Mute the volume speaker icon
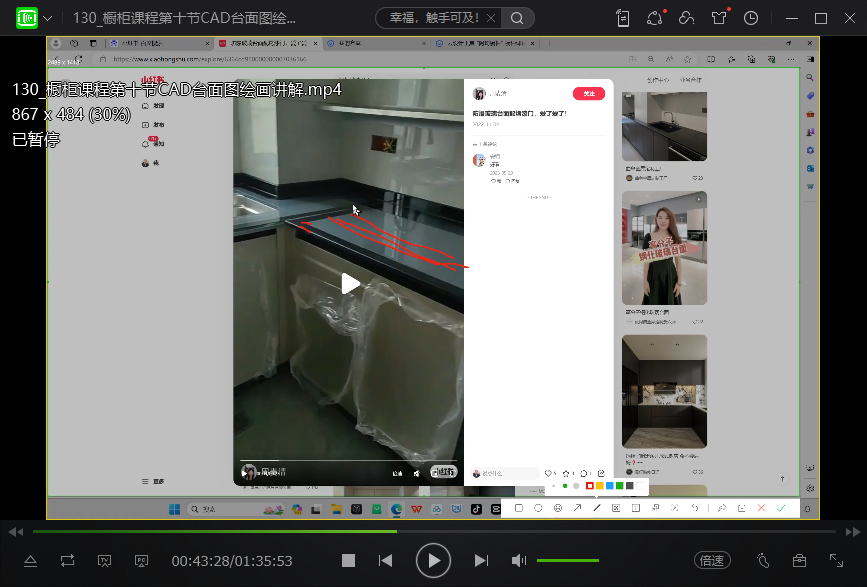This screenshot has height=587, width=867. 518,561
